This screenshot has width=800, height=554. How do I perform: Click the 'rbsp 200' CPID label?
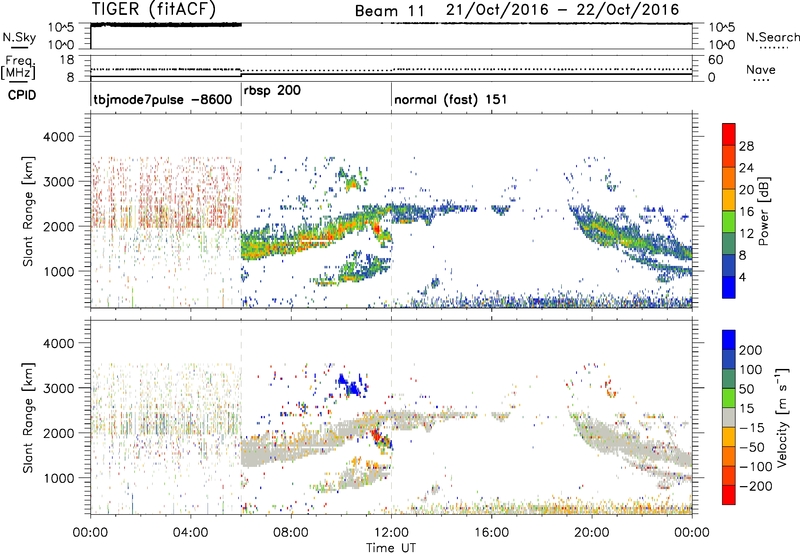(x=272, y=91)
